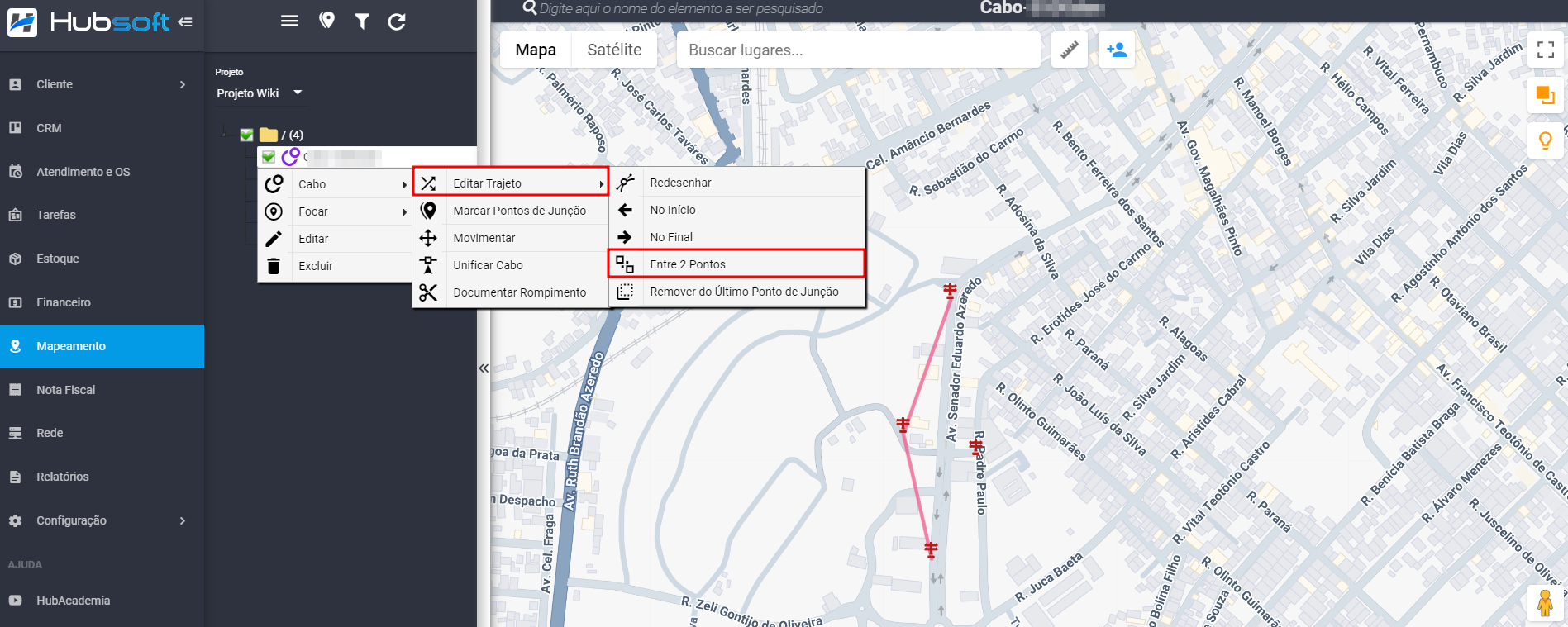Click the lightbulb icon on map

pos(1545,140)
